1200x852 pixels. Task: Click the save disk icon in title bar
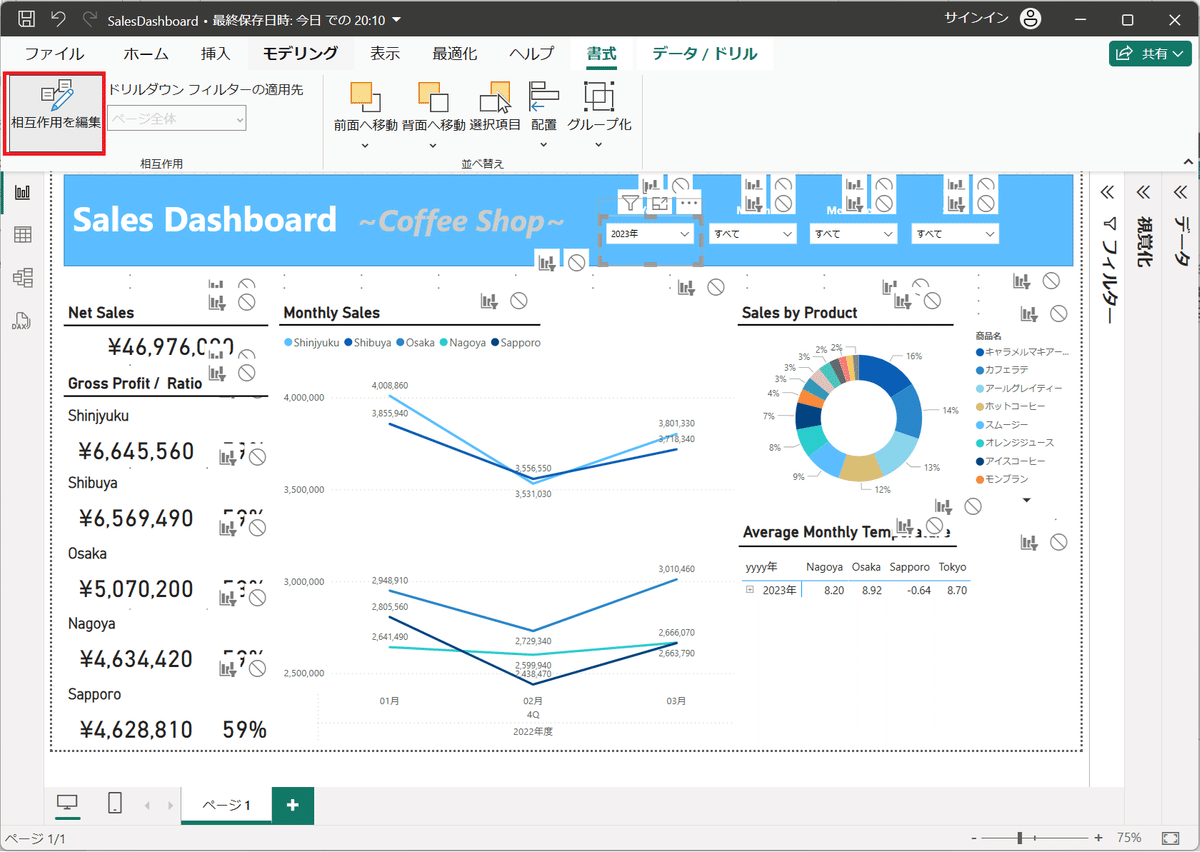(x=27, y=19)
